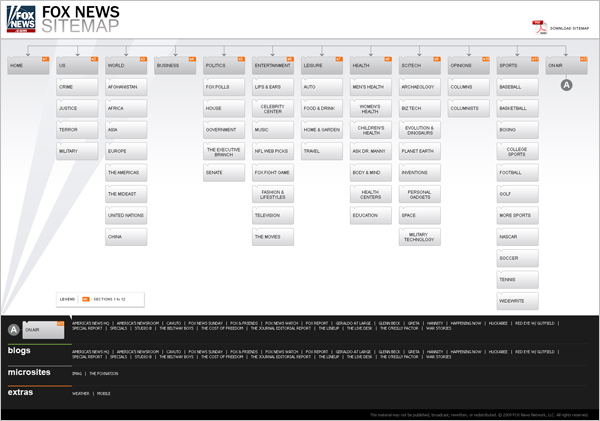Visit FOOD & DRINK under Leisure

(x=322, y=108)
